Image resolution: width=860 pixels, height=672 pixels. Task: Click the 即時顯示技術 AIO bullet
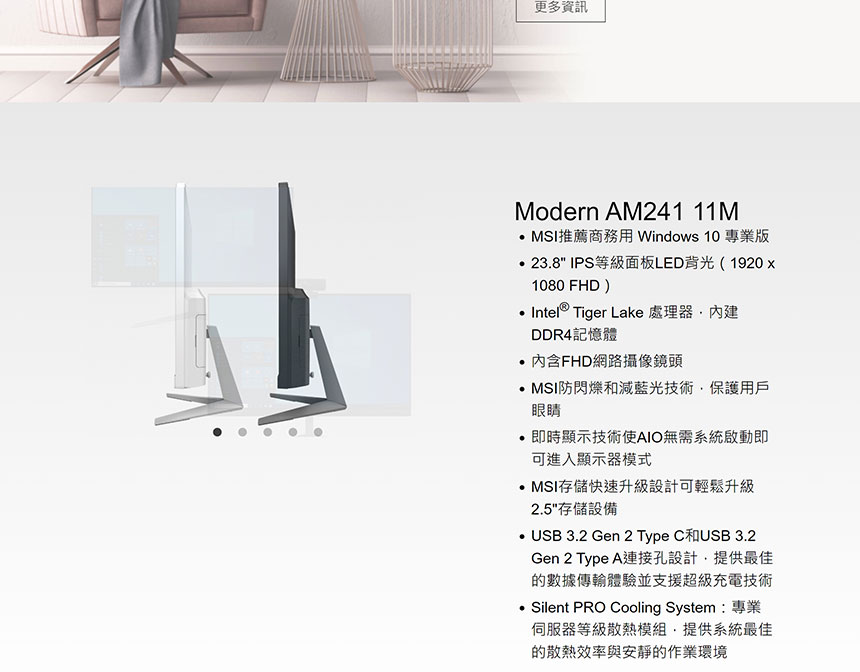pyautogui.click(x=649, y=448)
